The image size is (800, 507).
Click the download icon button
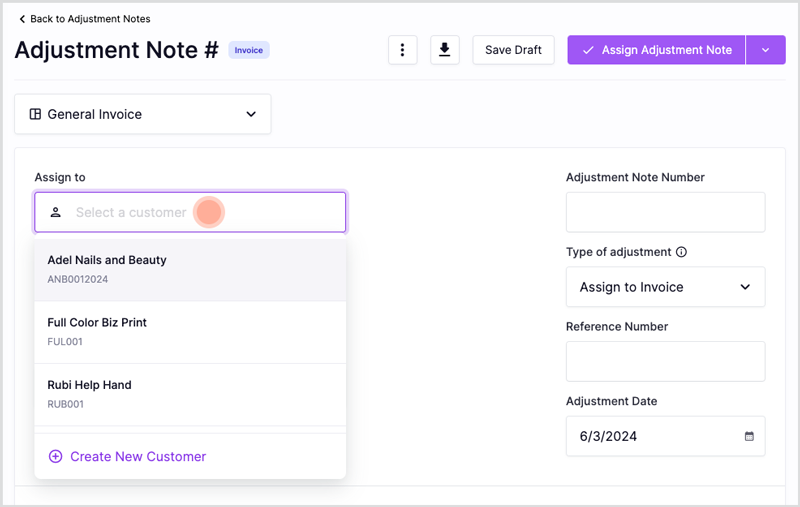click(444, 50)
